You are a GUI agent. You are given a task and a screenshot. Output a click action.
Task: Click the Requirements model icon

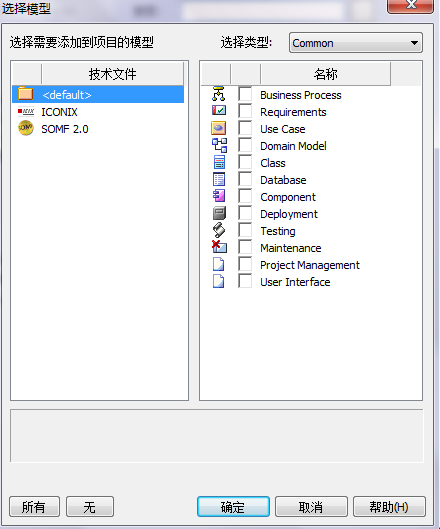pos(219,111)
